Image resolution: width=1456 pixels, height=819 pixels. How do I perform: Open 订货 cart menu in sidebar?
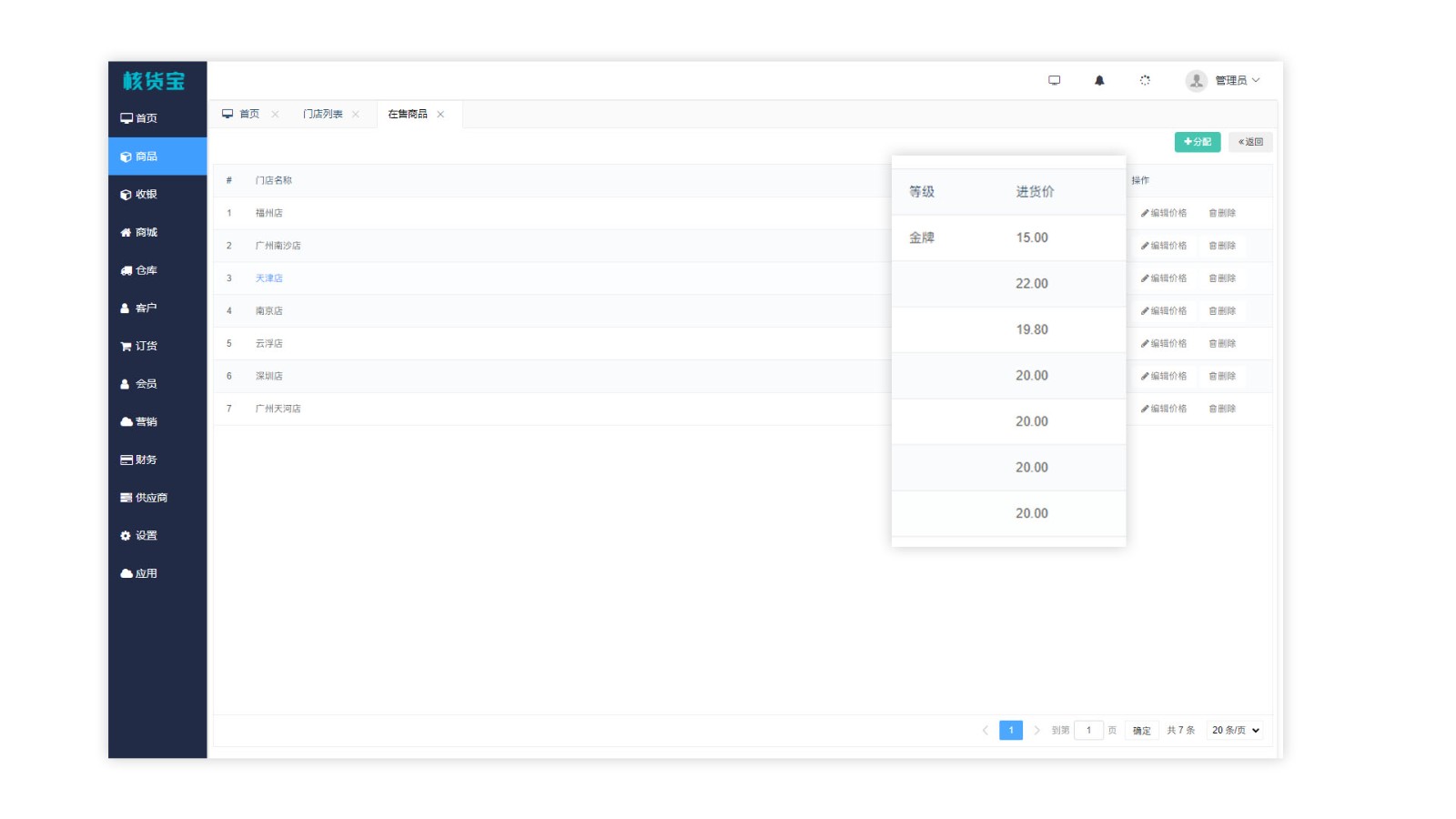click(x=146, y=346)
